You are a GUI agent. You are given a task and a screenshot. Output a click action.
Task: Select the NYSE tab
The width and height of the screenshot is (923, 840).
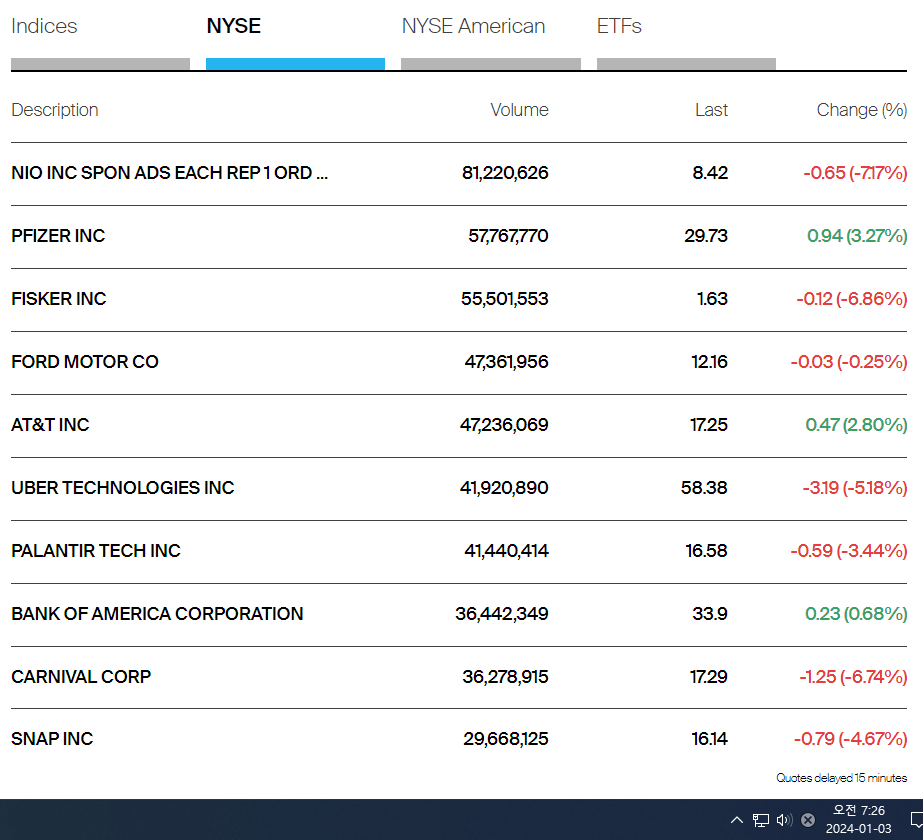click(x=234, y=26)
